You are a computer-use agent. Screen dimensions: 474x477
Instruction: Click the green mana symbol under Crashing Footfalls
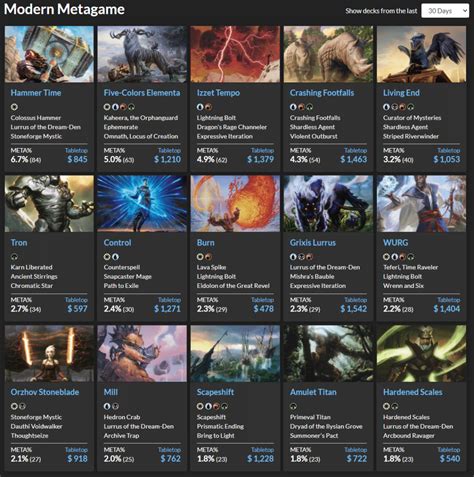point(310,107)
